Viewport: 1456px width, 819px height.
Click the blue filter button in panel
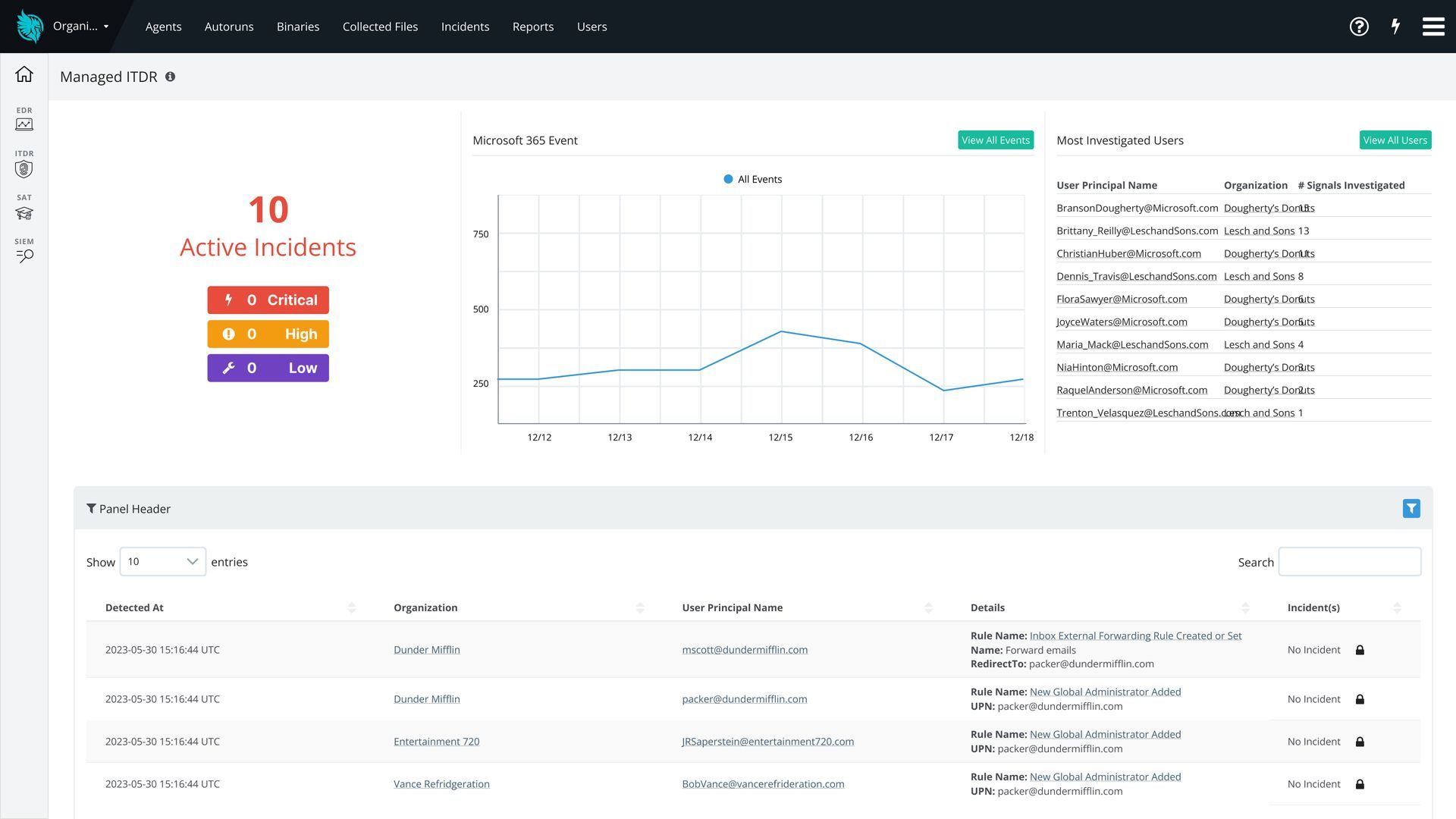(1411, 509)
